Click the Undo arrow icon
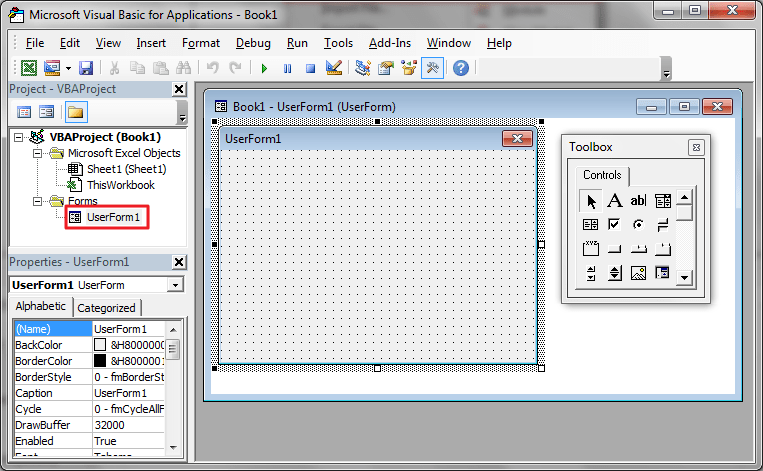Viewport: 763px width, 471px height. tap(212, 68)
